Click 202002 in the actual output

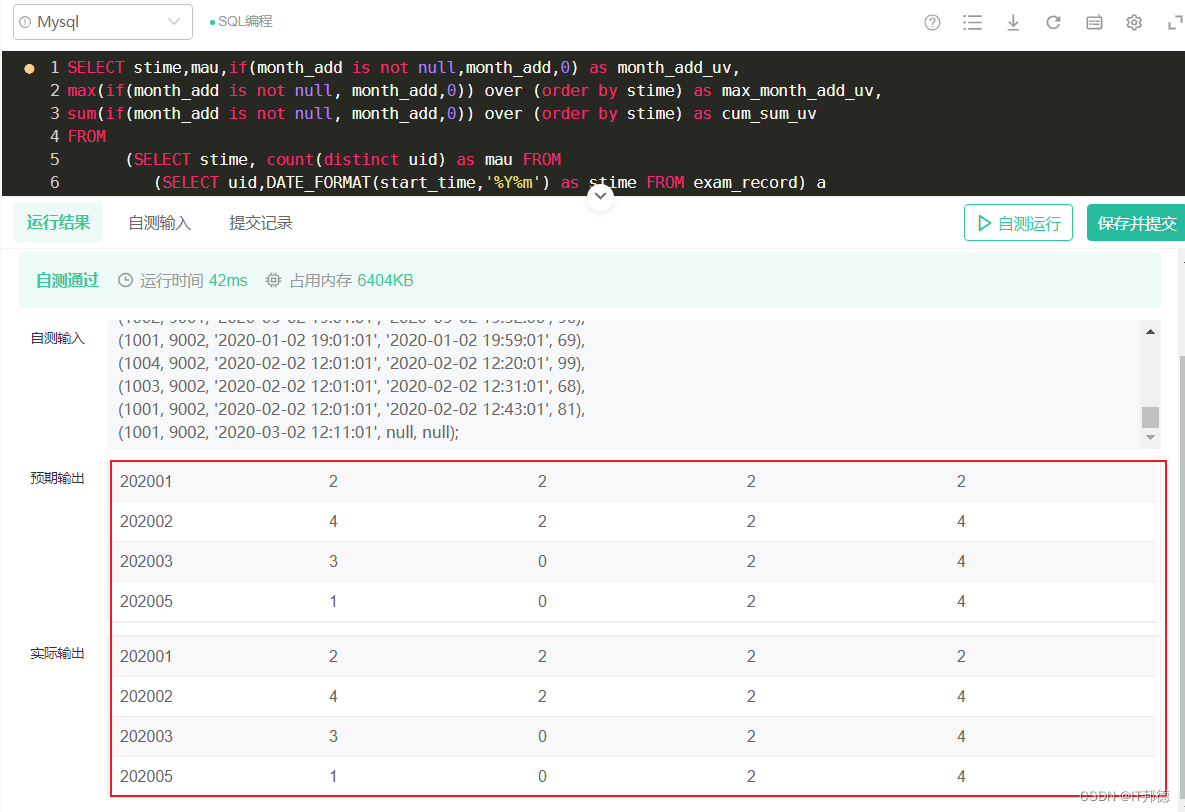click(x=146, y=696)
